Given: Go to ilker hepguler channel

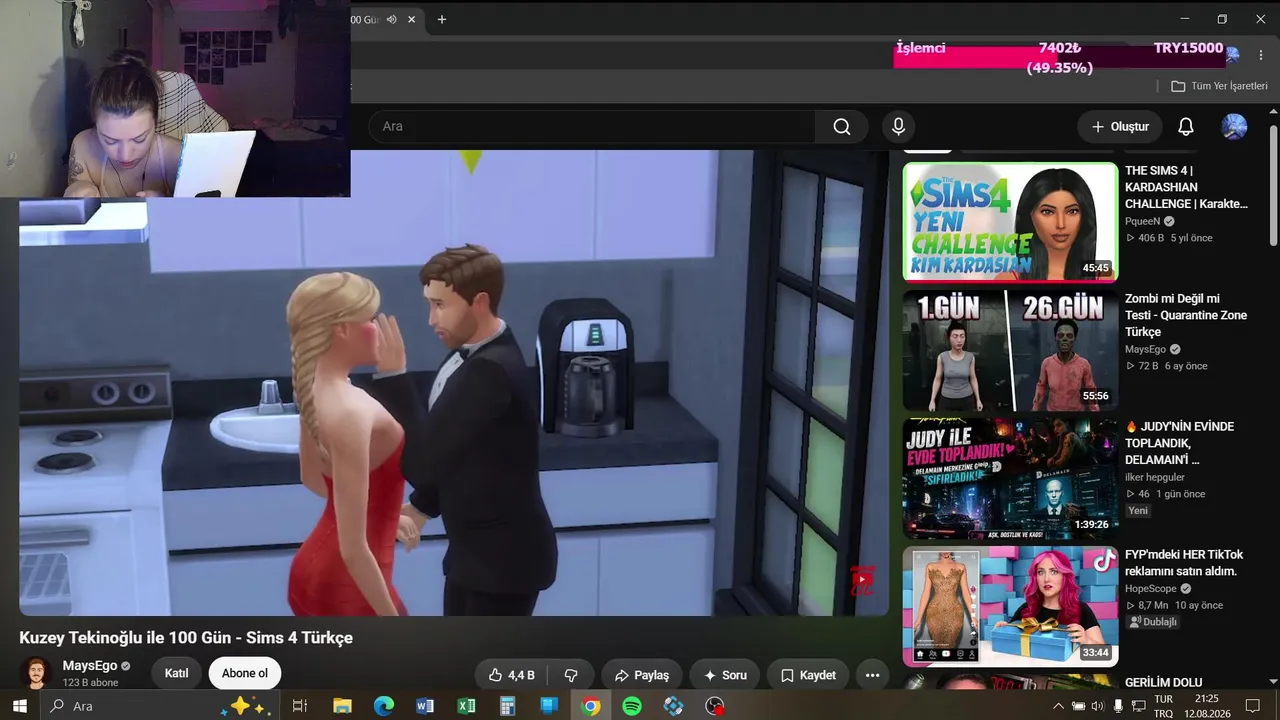Looking at the screenshot, I should [x=1155, y=478].
